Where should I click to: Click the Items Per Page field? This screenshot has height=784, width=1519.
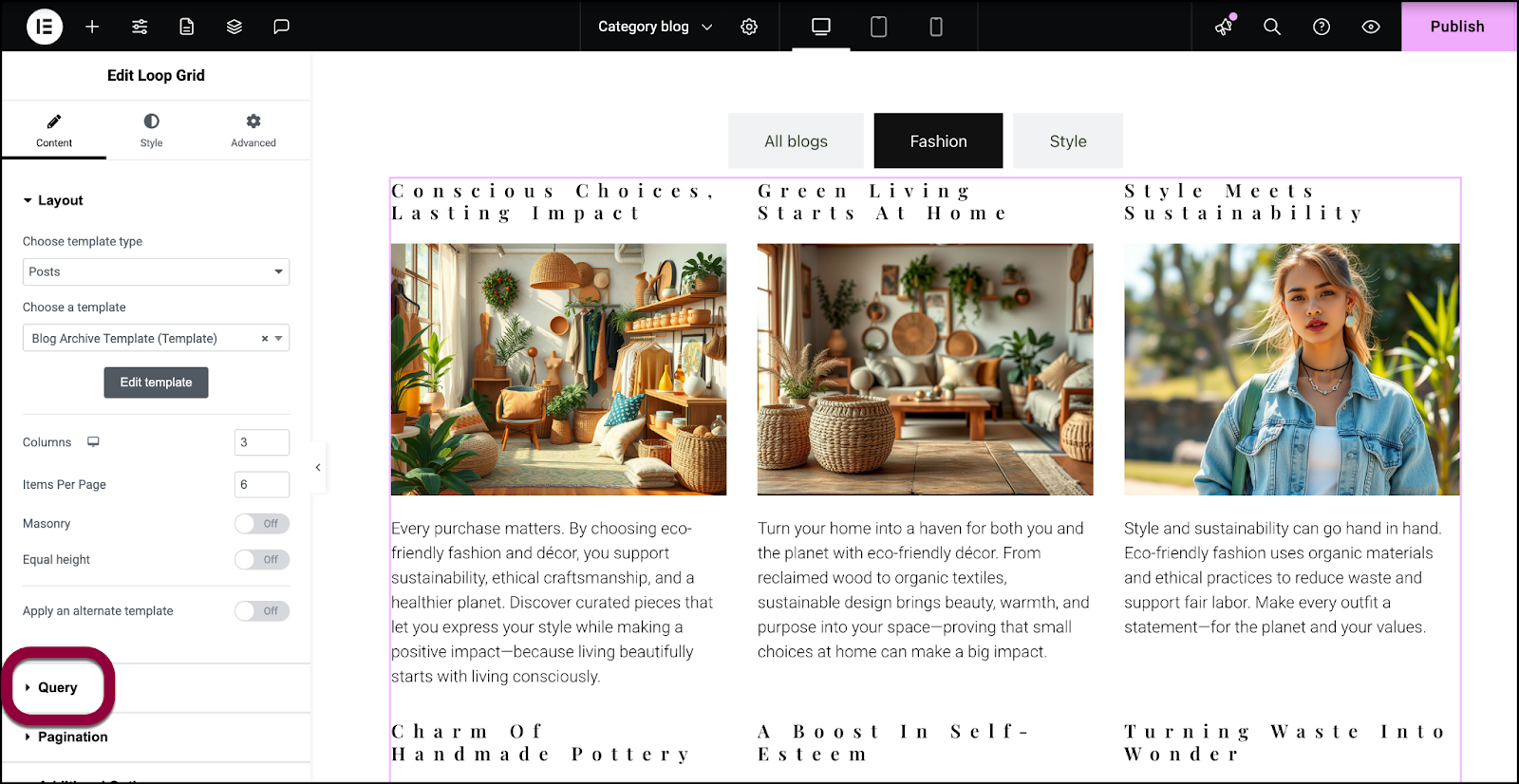coord(261,484)
